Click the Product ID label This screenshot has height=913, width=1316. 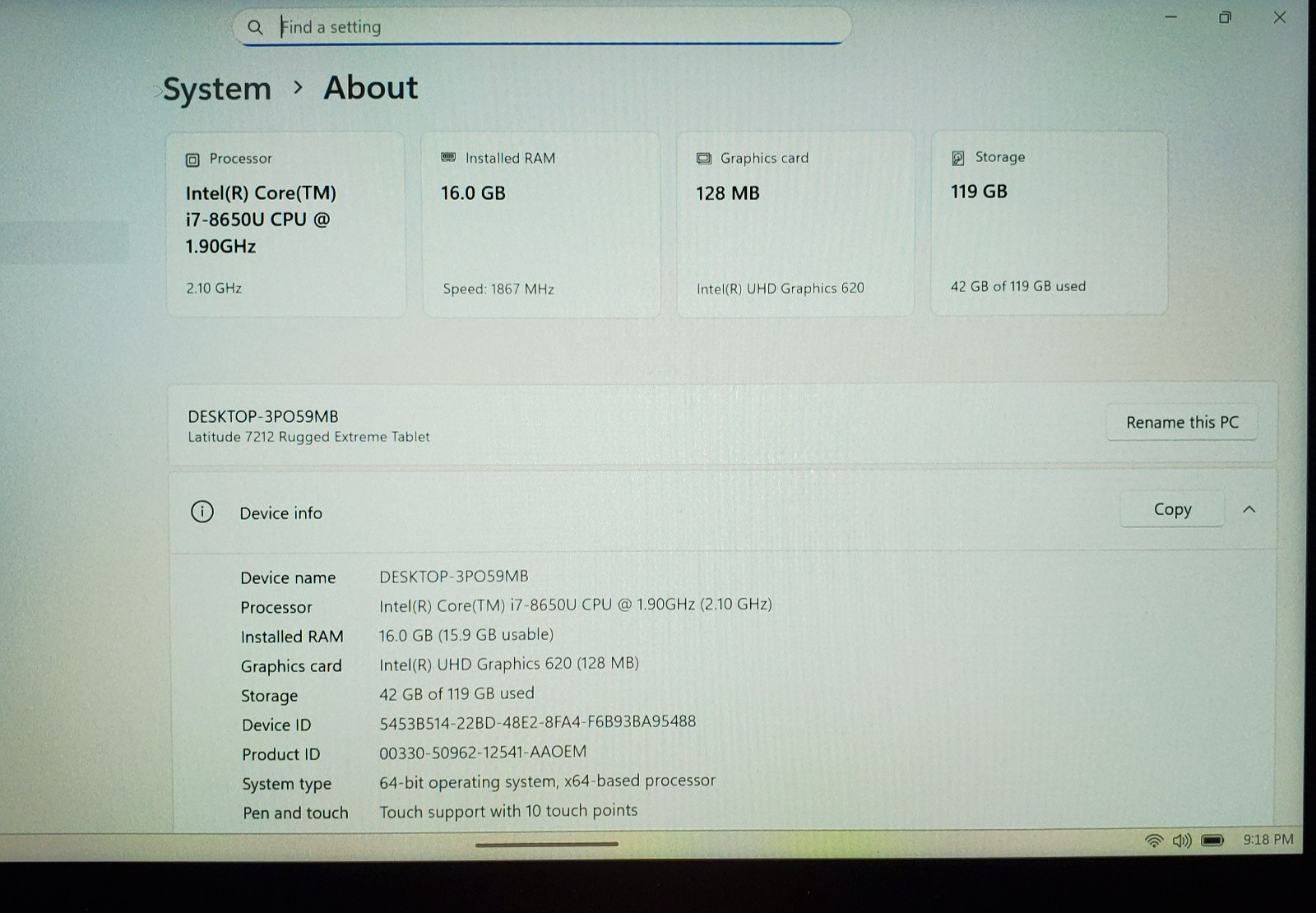280,754
